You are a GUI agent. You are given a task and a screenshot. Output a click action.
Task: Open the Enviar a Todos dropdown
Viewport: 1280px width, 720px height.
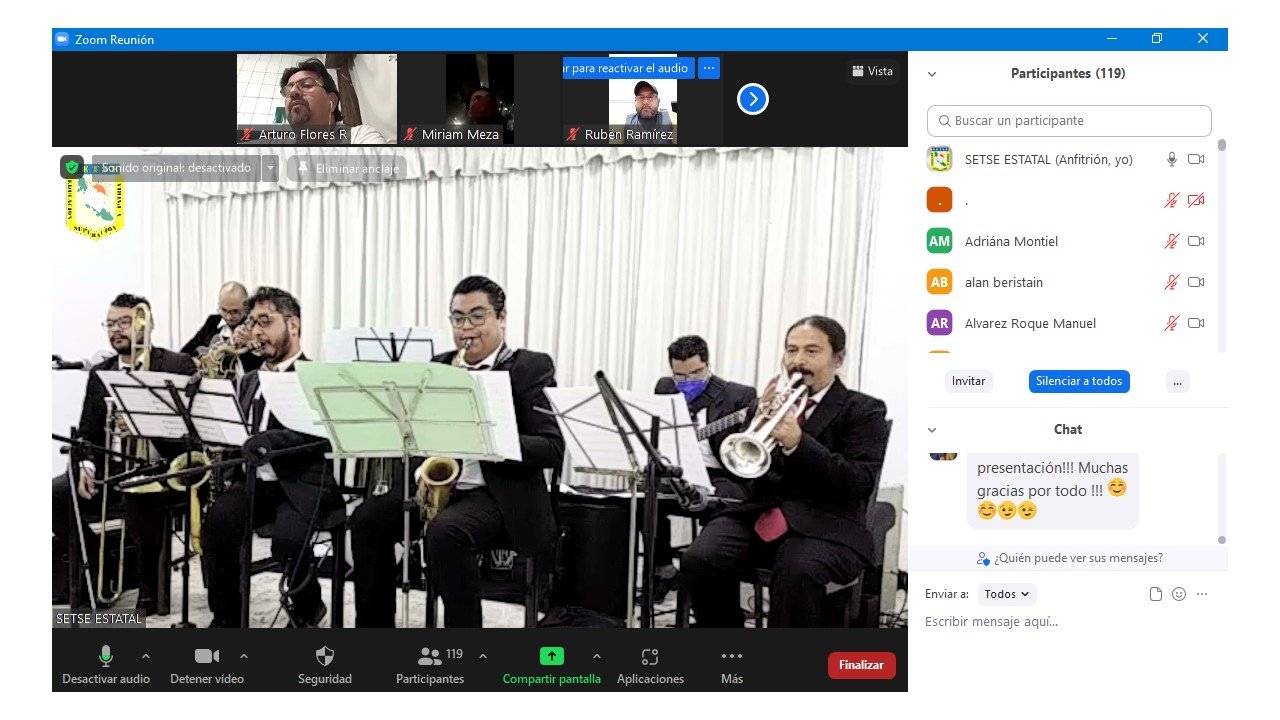point(1006,594)
